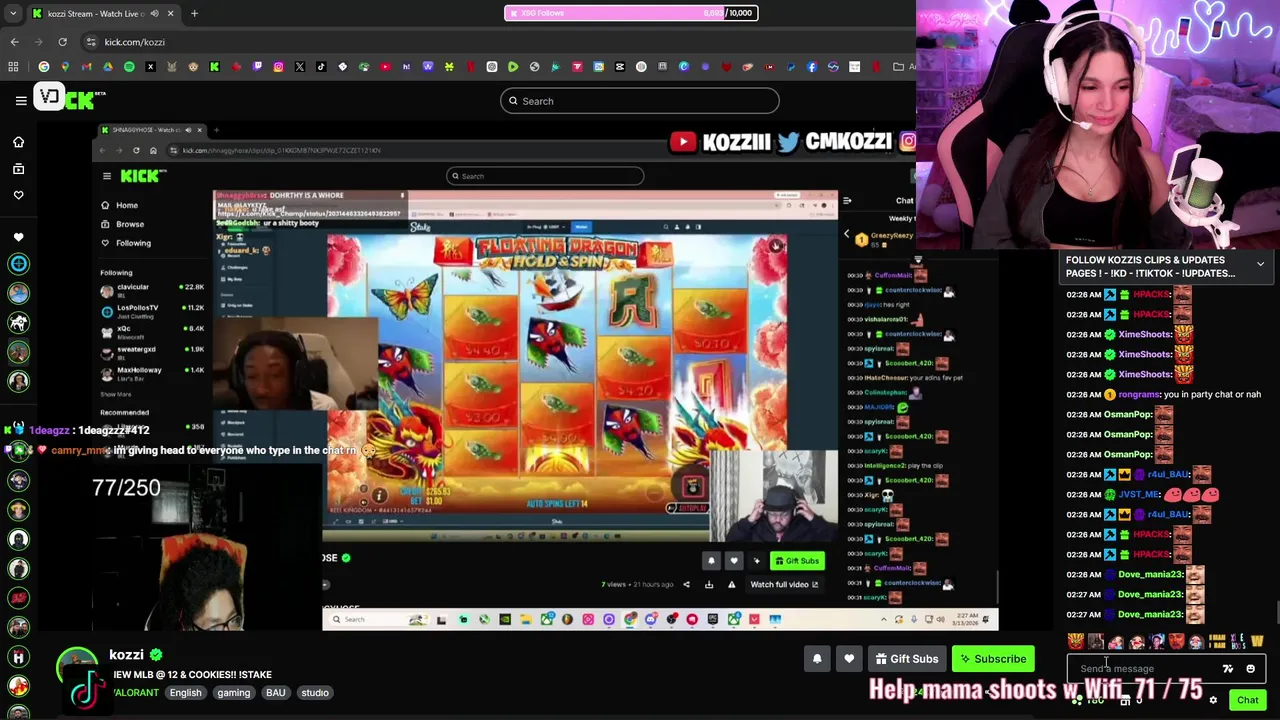Open the Facebook bookmark icon

tap(811, 67)
